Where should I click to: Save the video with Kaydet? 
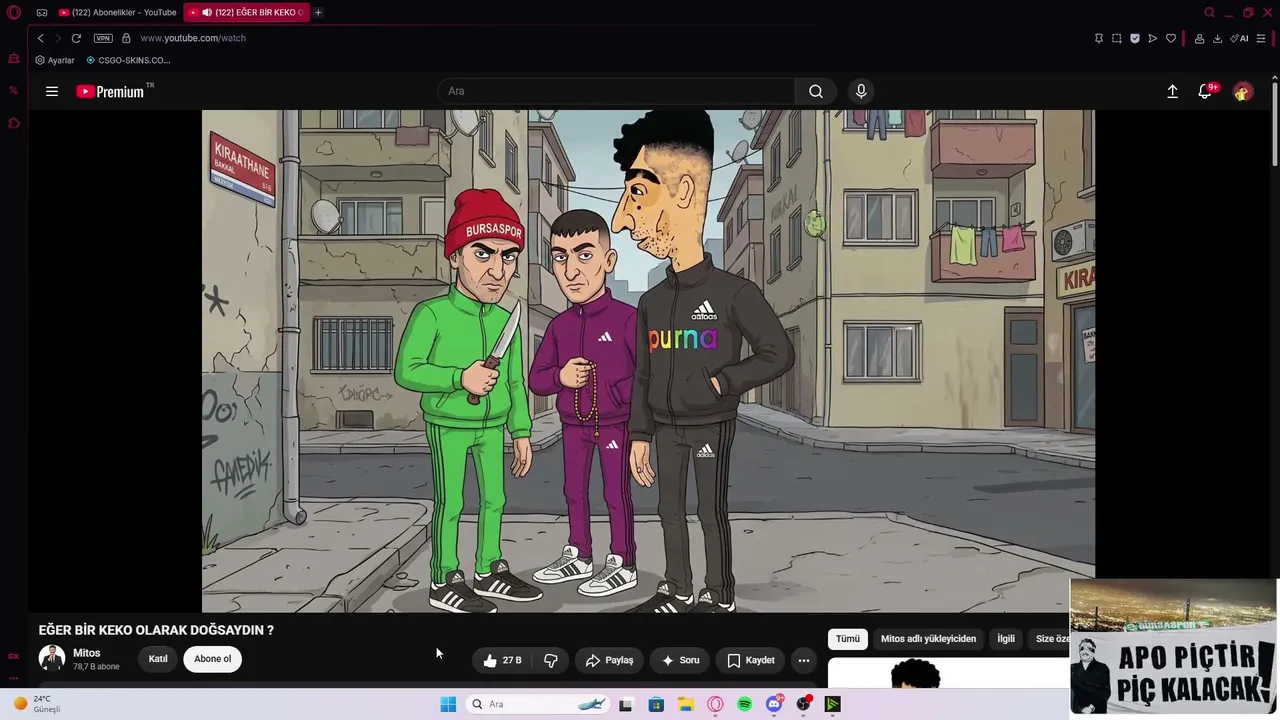[750, 660]
